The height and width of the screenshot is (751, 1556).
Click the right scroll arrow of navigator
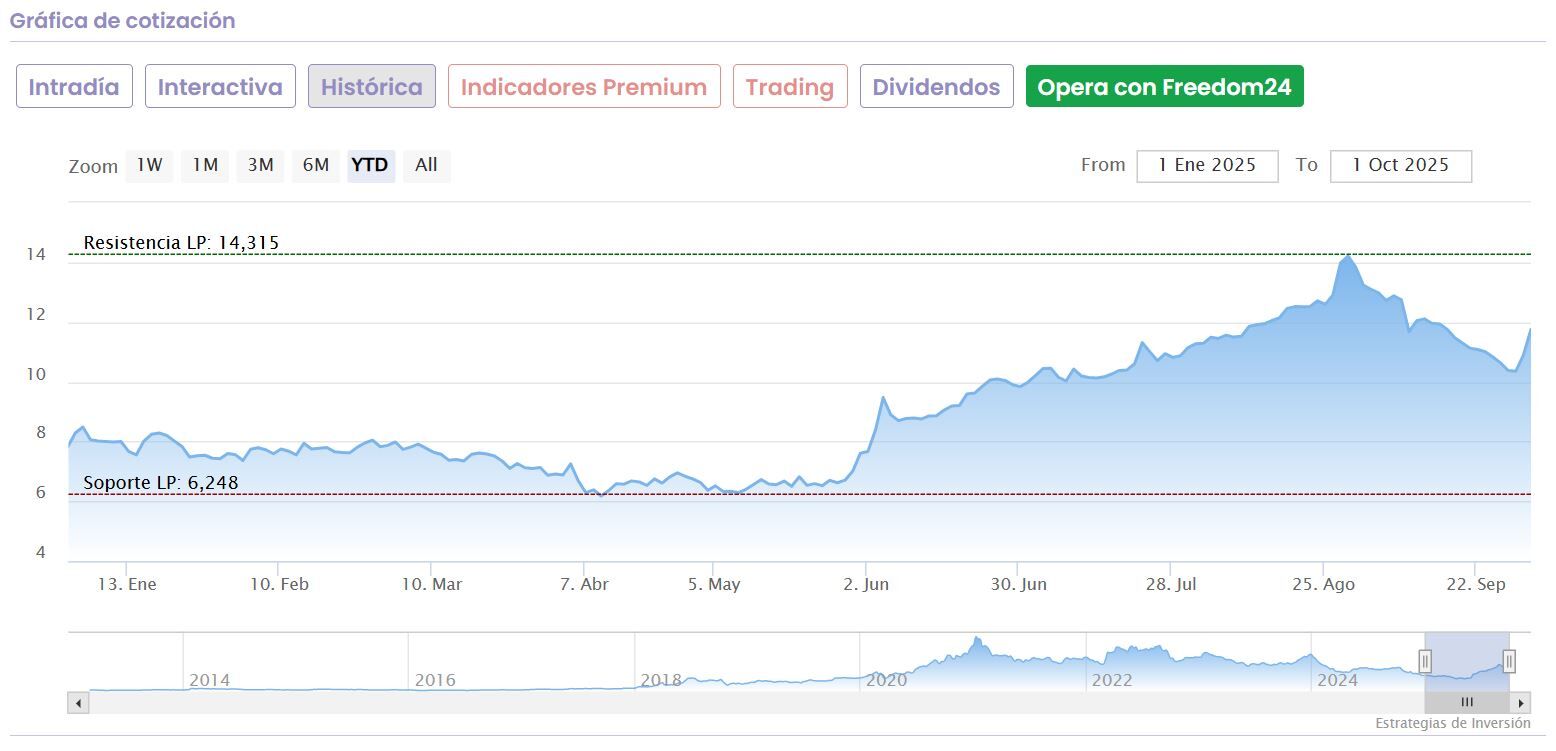click(1521, 703)
